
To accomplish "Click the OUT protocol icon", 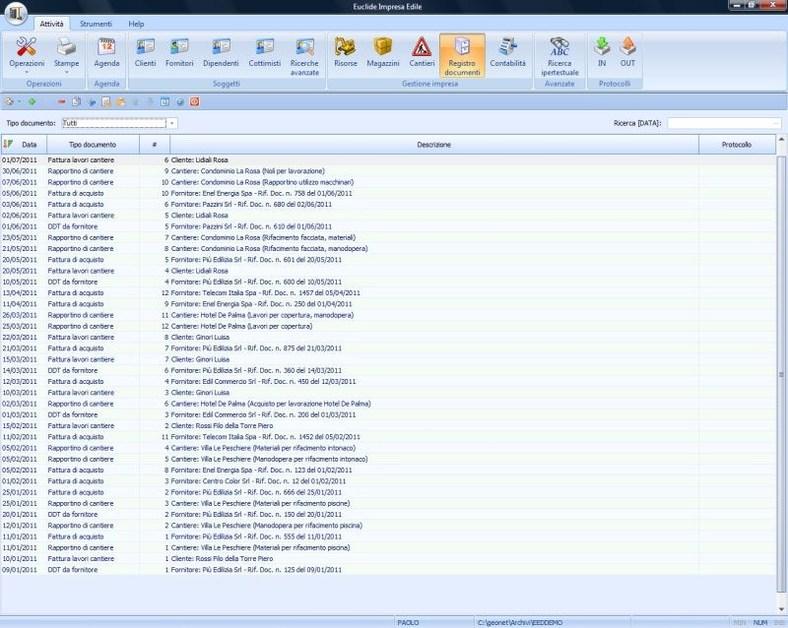I will point(627,52).
